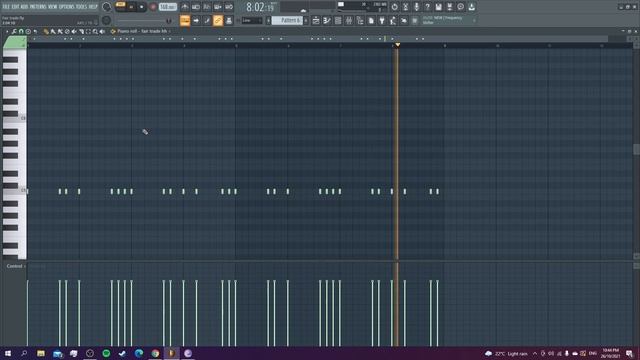
Task: Open the PATTERNS menu
Action: coord(38,7)
